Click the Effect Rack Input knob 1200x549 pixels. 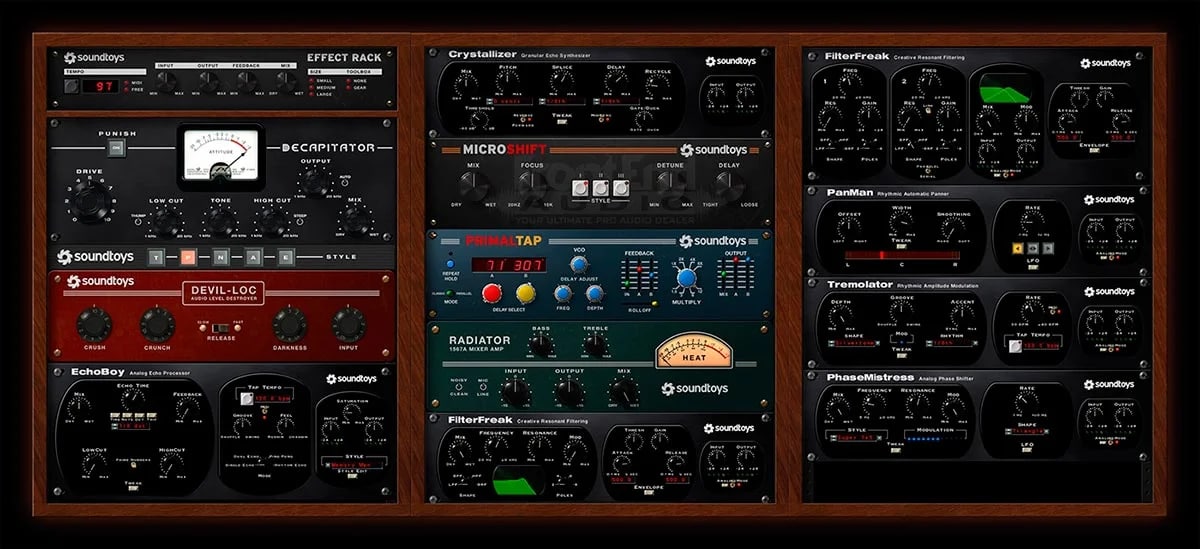point(166,80)
